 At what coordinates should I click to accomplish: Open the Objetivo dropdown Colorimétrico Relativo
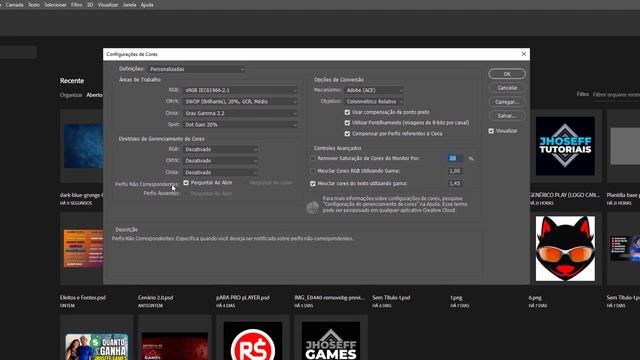point(374,102)
